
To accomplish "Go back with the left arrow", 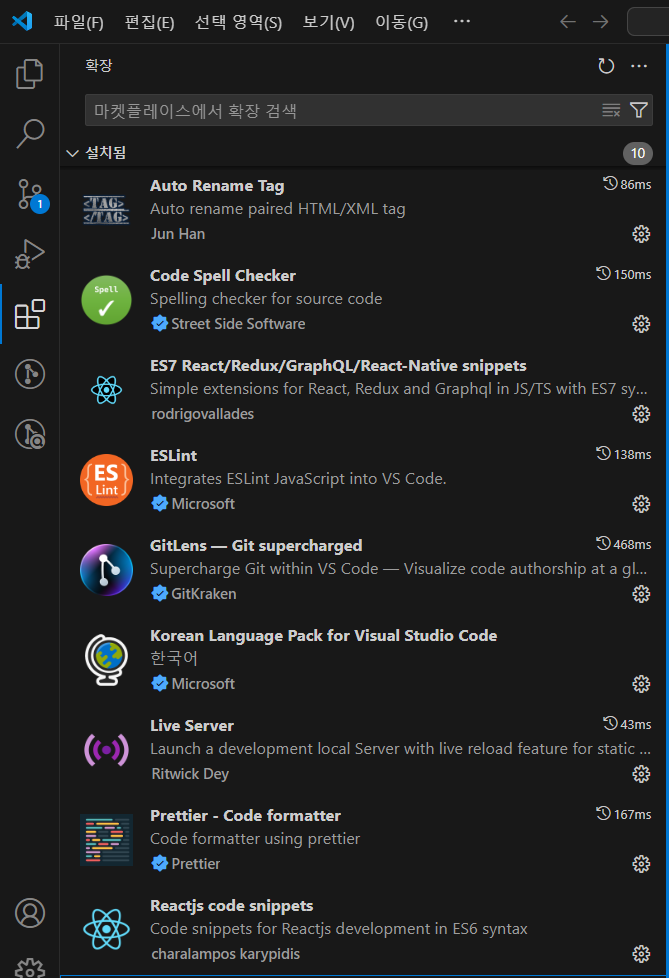I will click(567, 22).
